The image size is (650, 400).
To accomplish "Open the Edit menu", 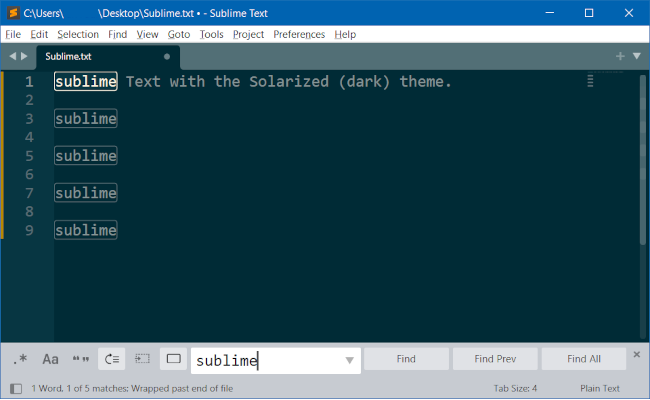I will [39, 34].
